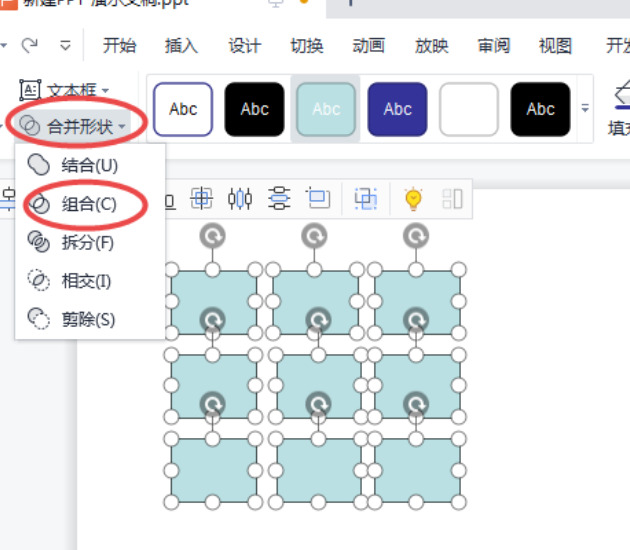
Task: Expand the quick access toolbar dropdown
Action: tap(65, 45)
